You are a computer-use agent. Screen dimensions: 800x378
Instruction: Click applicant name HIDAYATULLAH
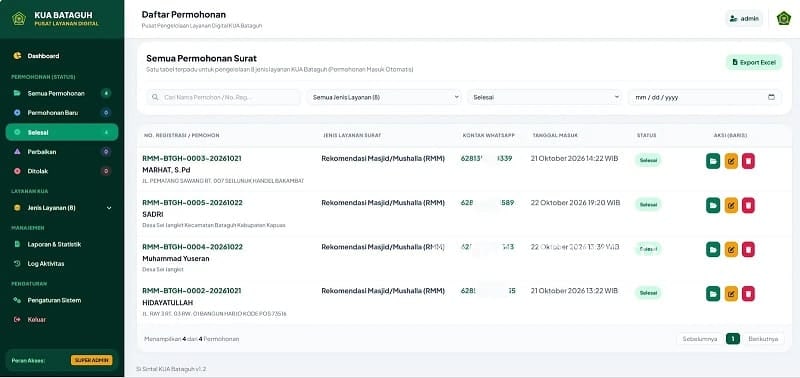[168, 303]
